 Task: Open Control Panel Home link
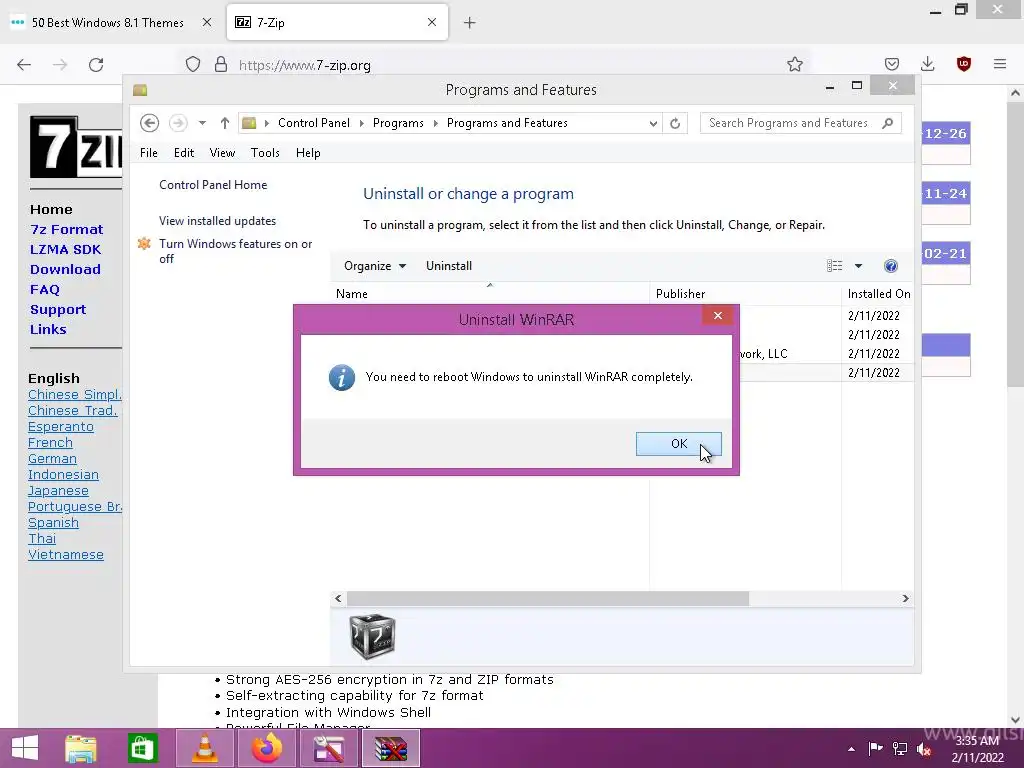coord(213,185)
